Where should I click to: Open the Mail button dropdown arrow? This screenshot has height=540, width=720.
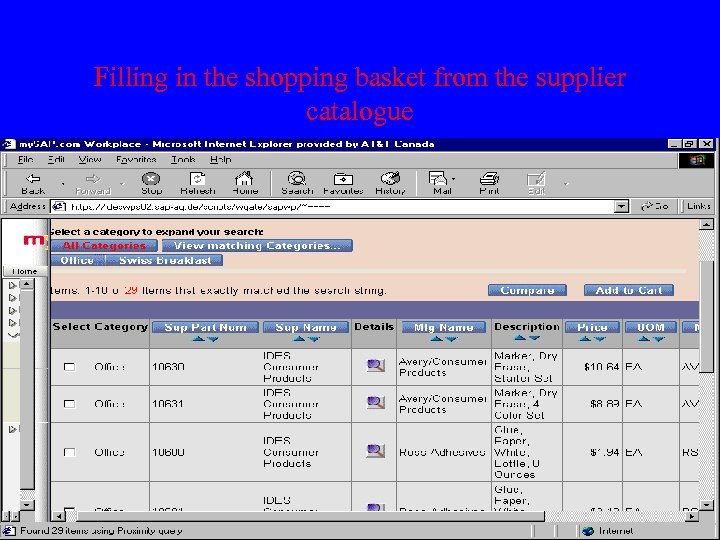(453, 179)
